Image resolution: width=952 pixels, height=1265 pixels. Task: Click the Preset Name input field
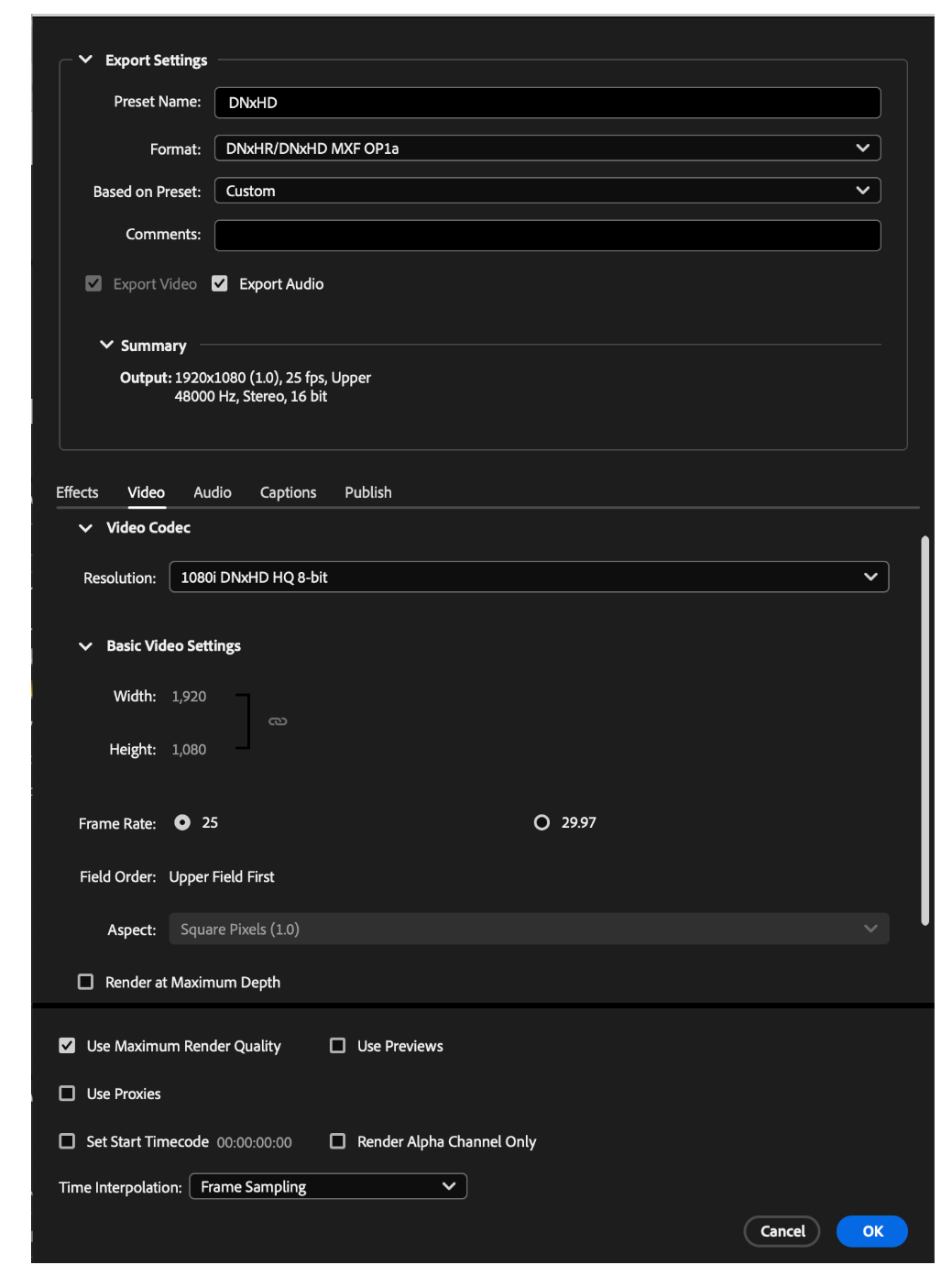547,103
